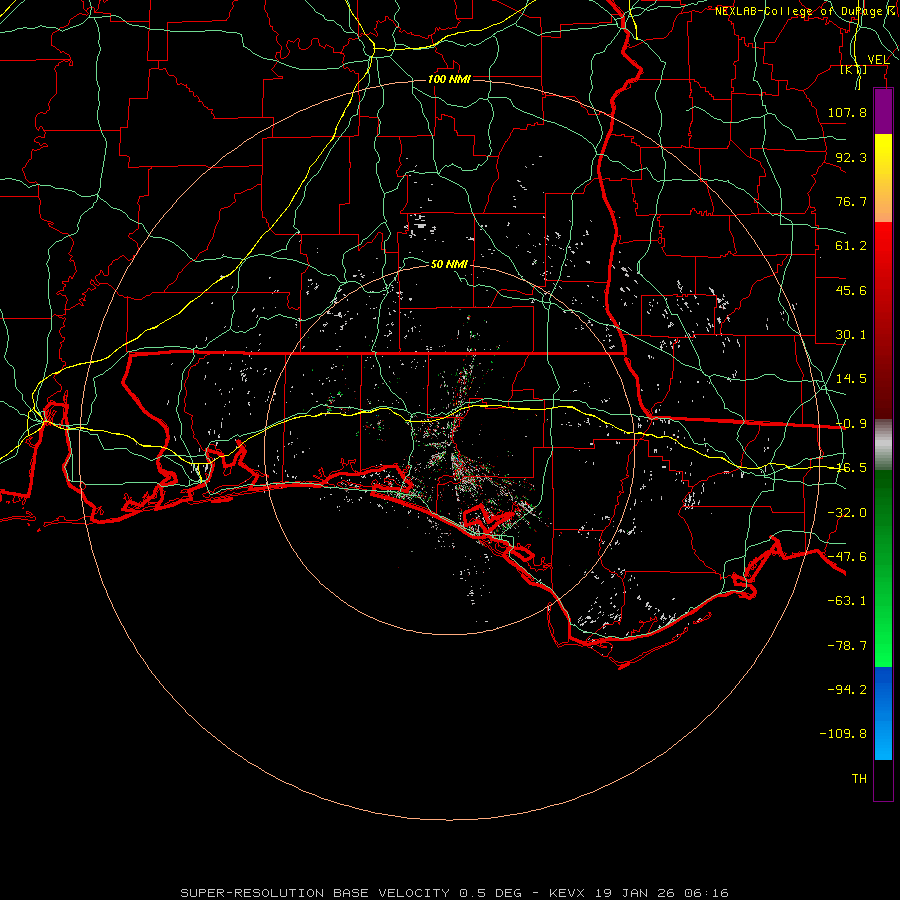Click the red segment of velocity color bar
This screenshot has width=900, height=900.
click(883, 321)
